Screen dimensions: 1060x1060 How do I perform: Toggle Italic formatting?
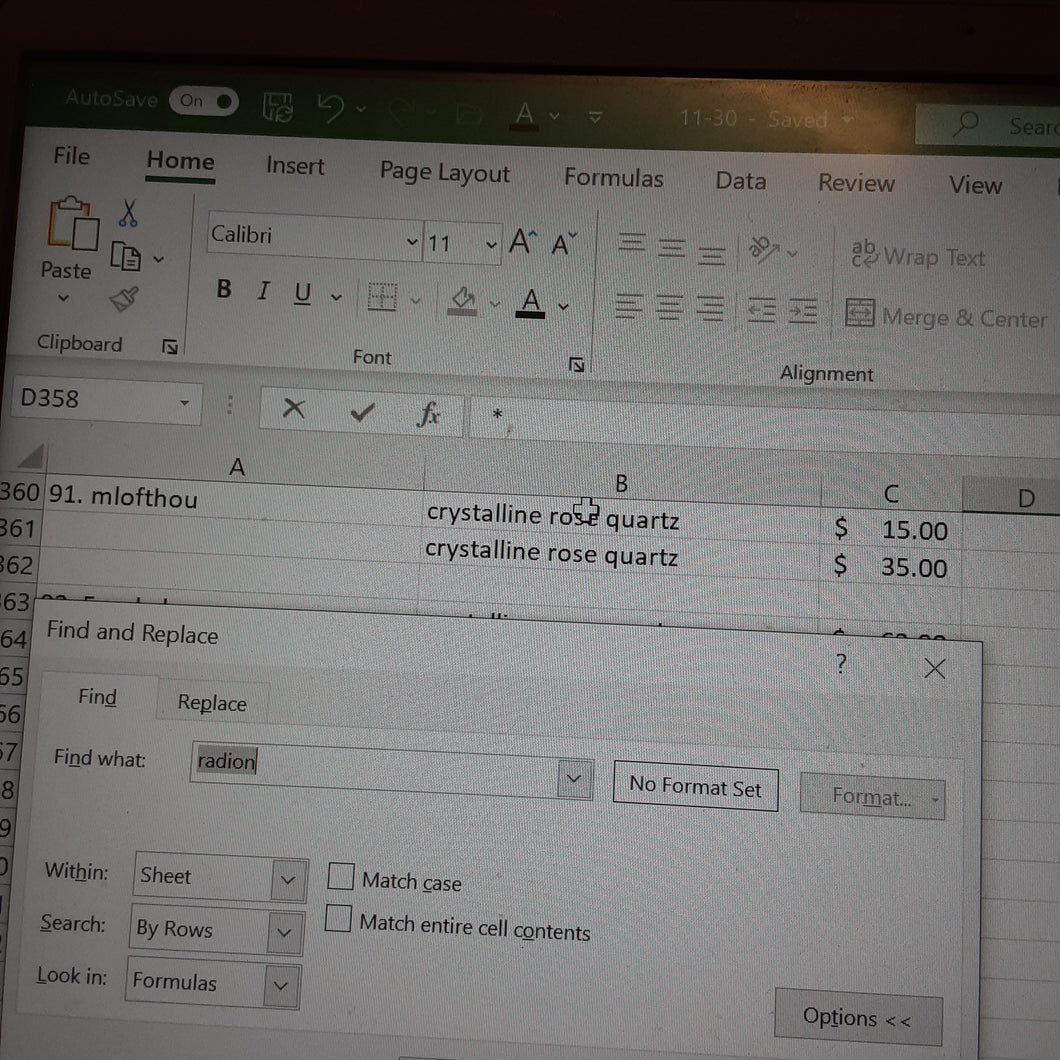[263, 291]
